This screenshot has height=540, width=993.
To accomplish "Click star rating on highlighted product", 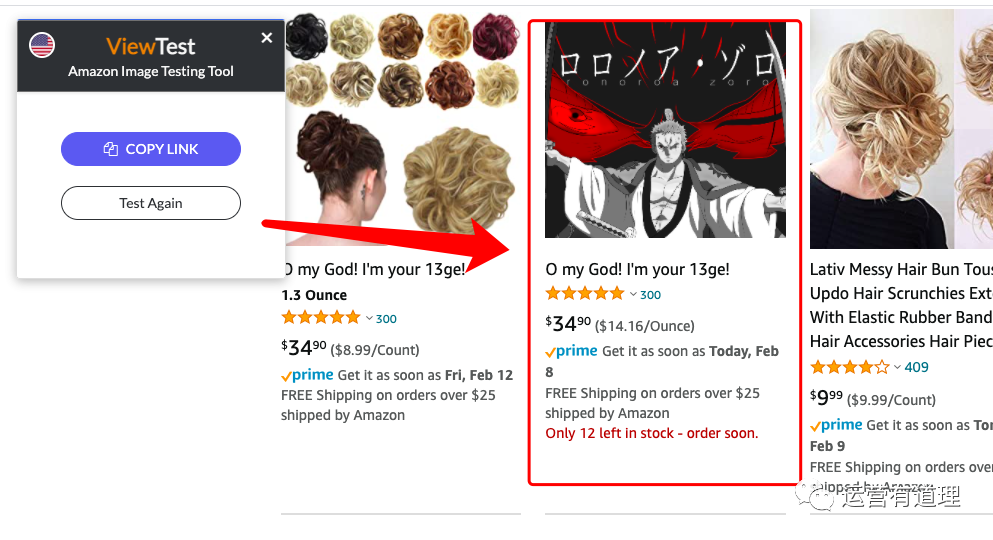I will pyautogui.click(x=584, y=294).
